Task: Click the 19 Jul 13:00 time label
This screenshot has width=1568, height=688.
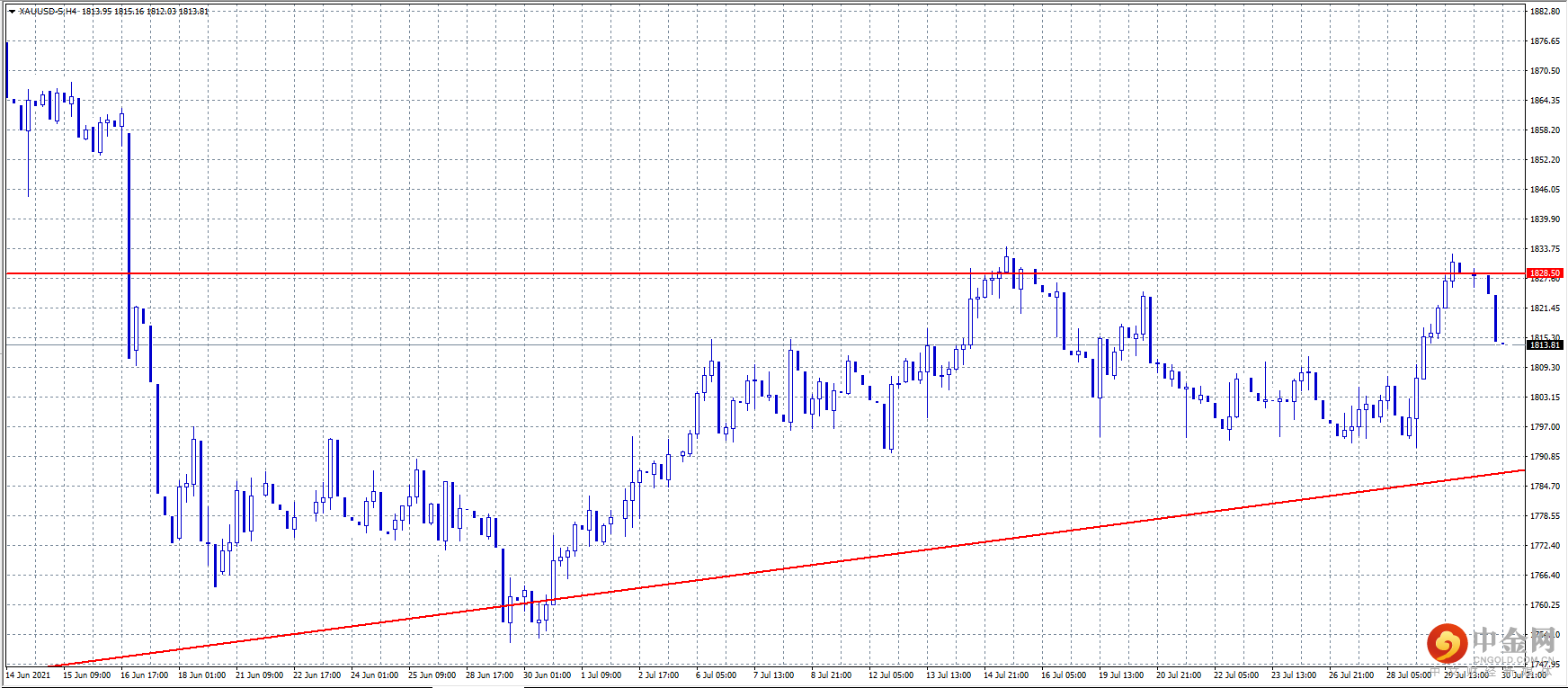Action: 1121,675
